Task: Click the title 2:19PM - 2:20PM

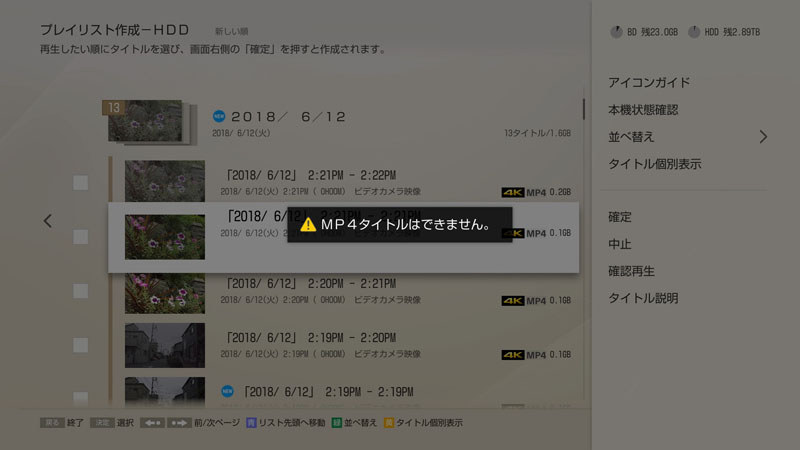Action: (x=311, y=338)
